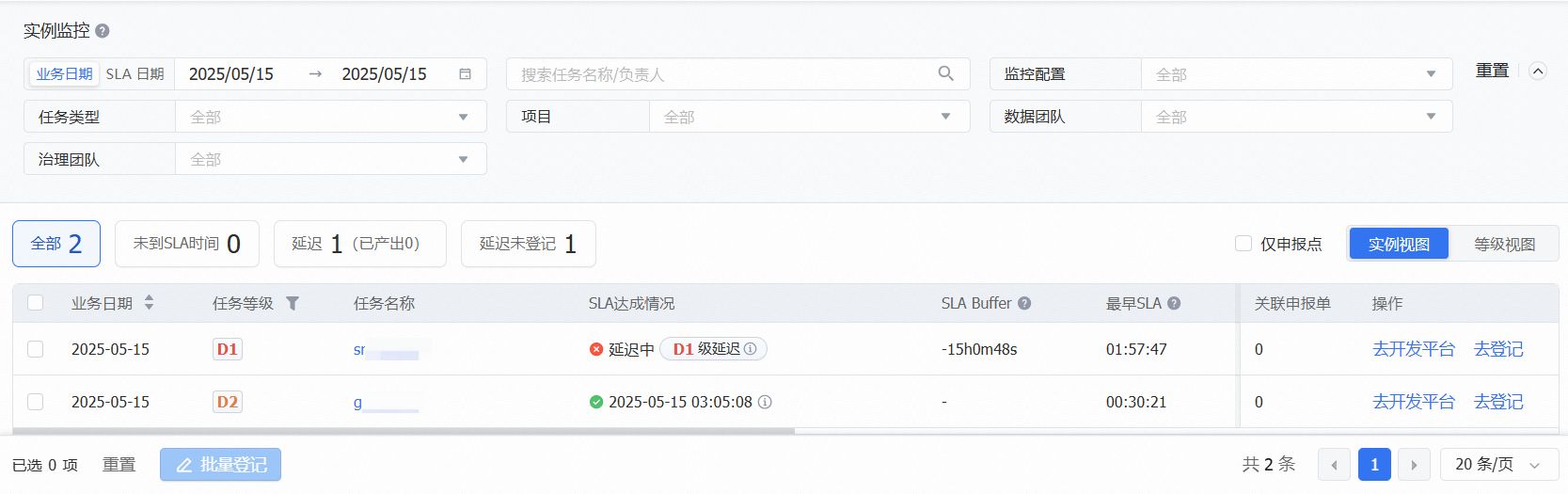Click the search magnifier icon
The width and height of the screenshot is (1568, 494).
tap(945, 73)
